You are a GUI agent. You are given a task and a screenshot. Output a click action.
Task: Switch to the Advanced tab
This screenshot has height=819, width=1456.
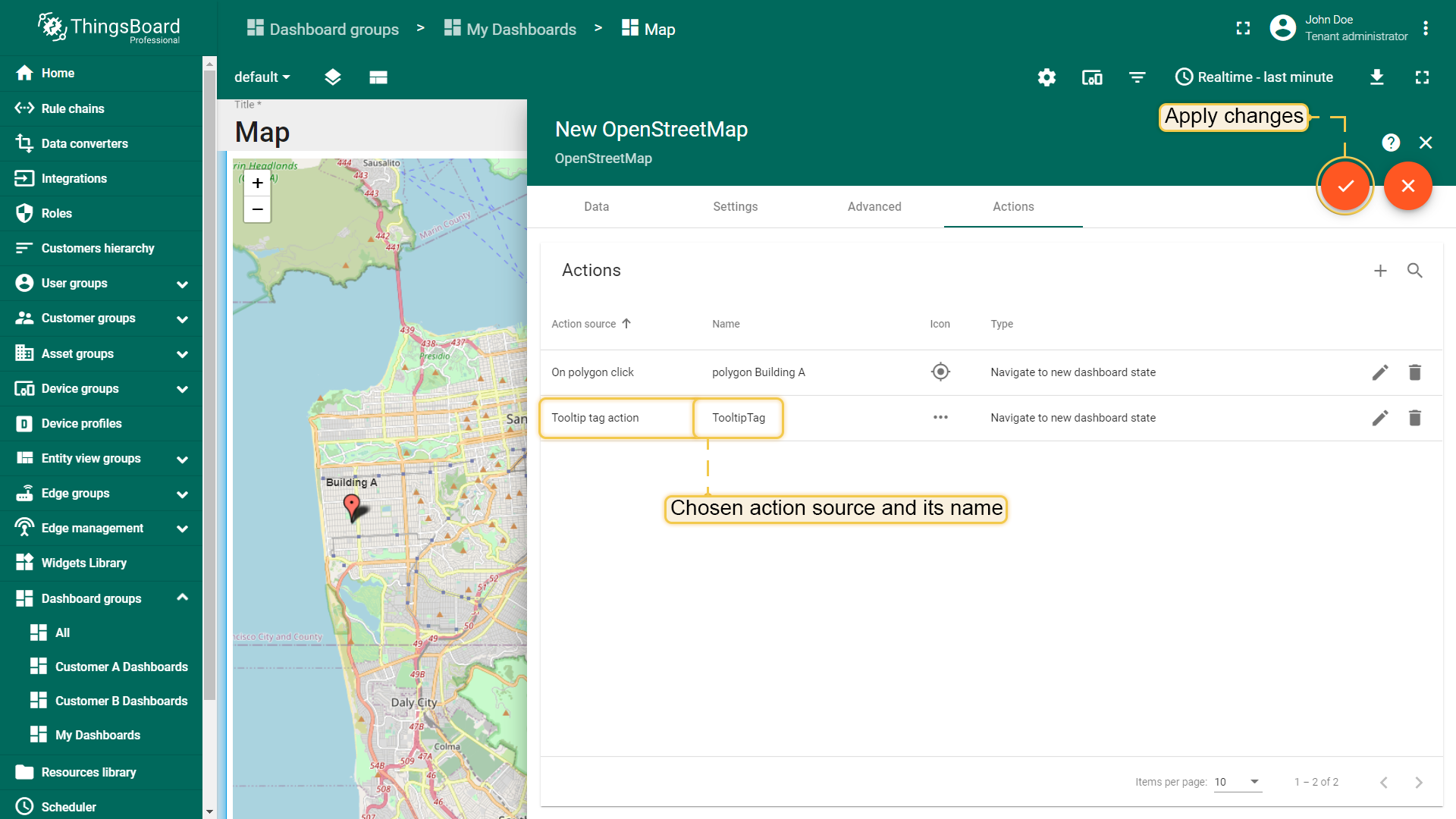[874, 206]
